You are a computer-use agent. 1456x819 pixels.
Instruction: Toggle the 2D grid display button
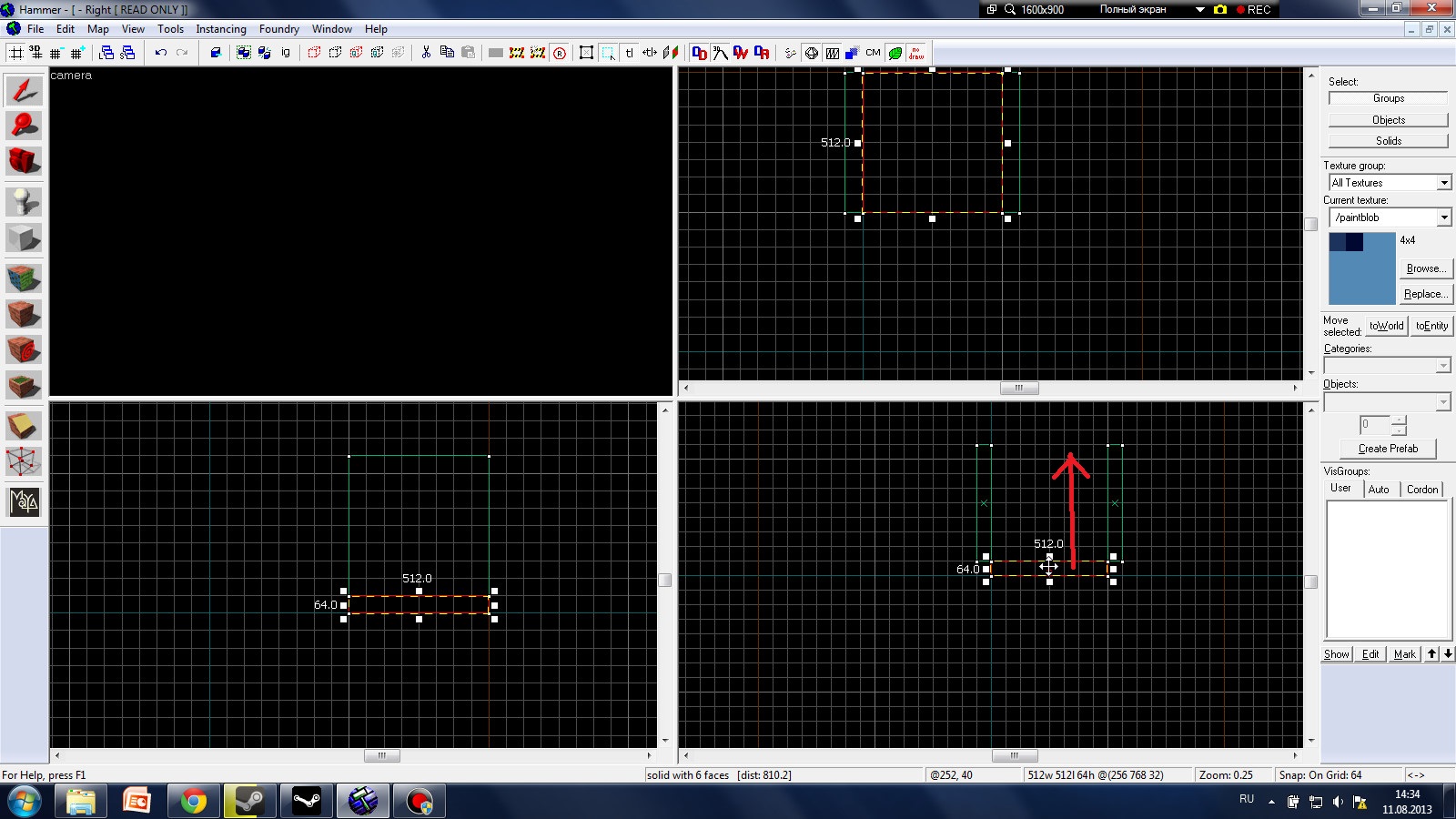click(x=16, y=53)
